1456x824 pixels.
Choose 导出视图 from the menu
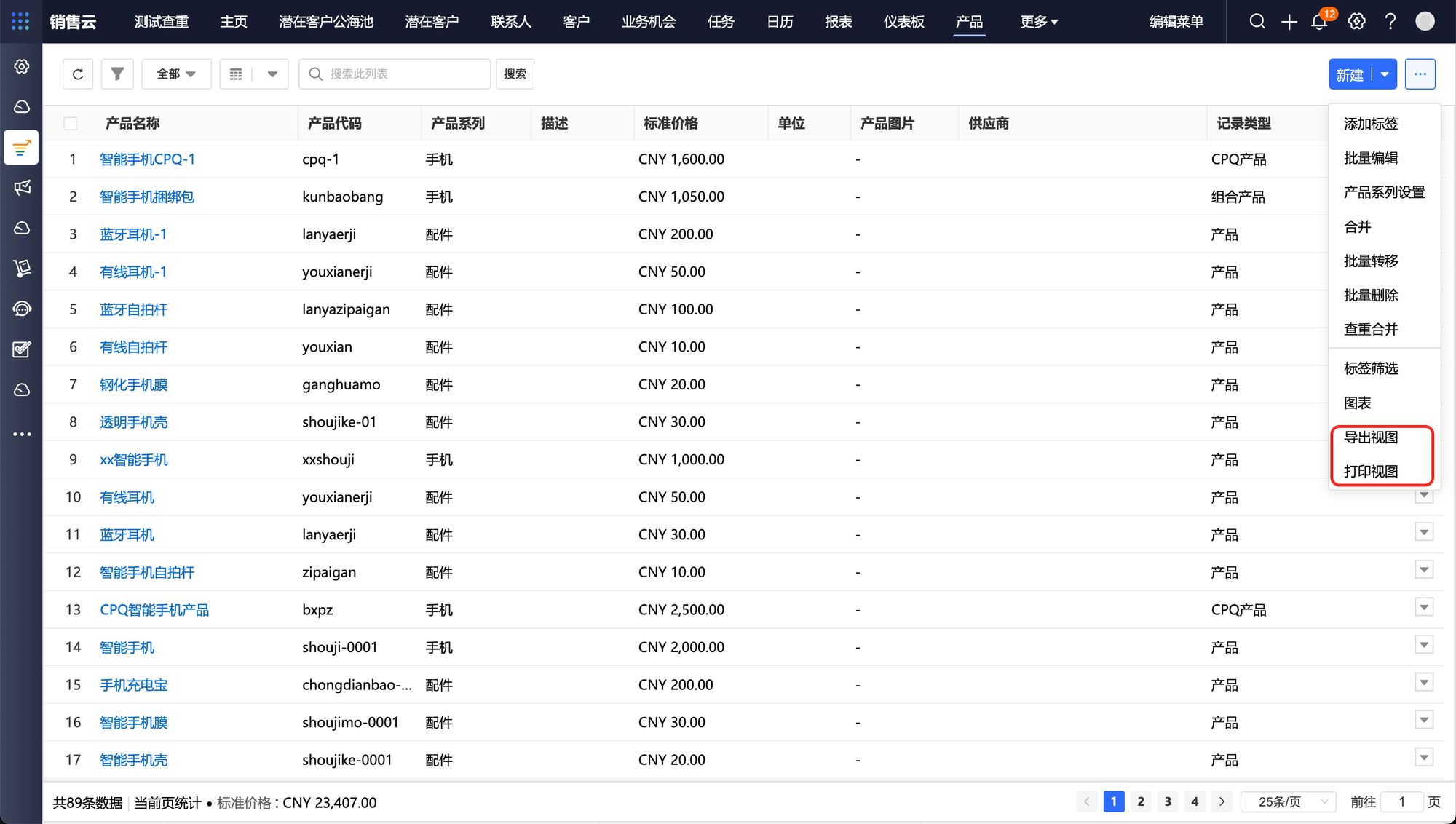click(x=1371, y=437)
